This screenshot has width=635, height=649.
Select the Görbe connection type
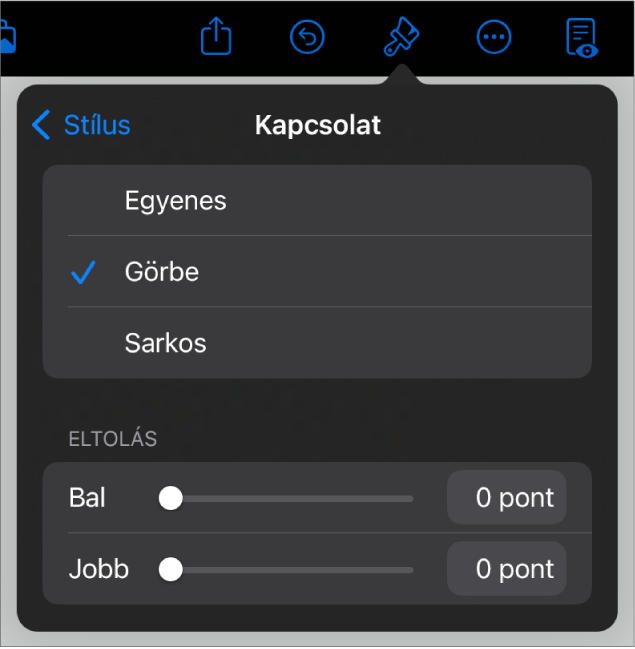pos(162,272)
